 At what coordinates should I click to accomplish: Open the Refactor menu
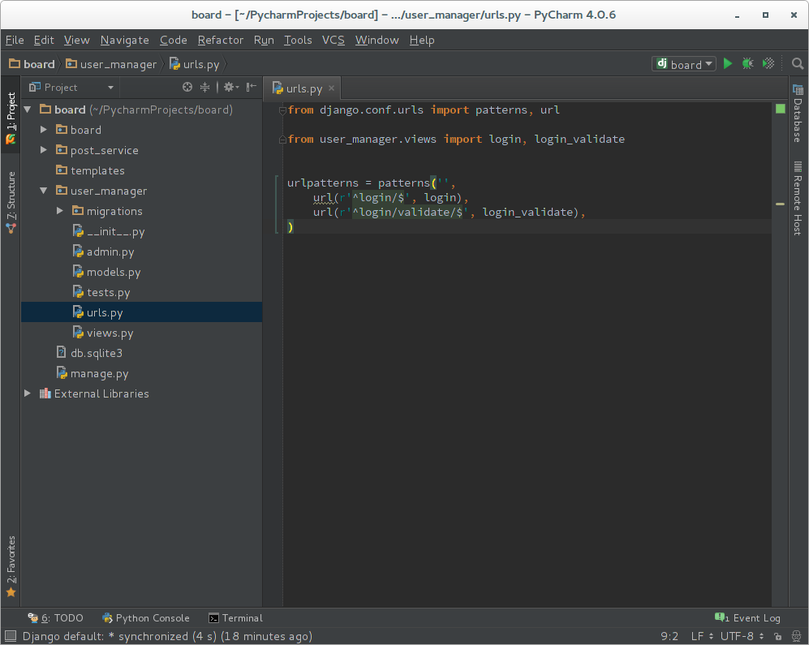click(220, 40)
